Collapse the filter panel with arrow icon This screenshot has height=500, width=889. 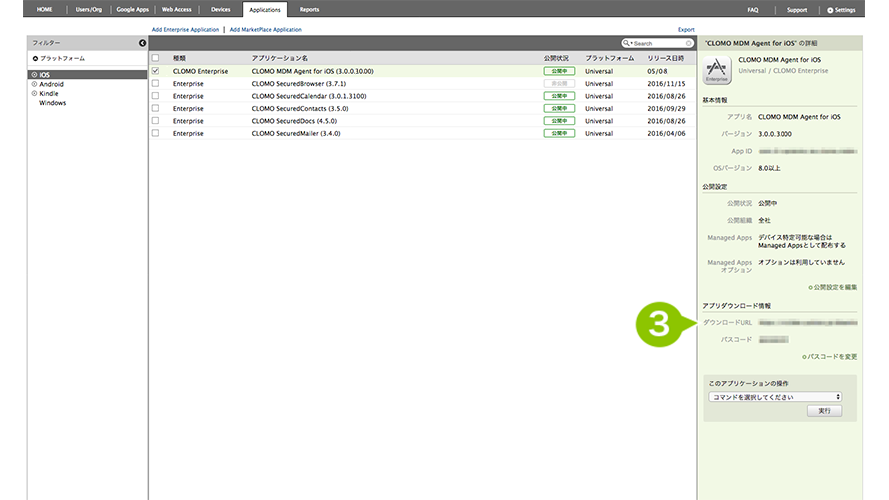click(x=142, y=43)
